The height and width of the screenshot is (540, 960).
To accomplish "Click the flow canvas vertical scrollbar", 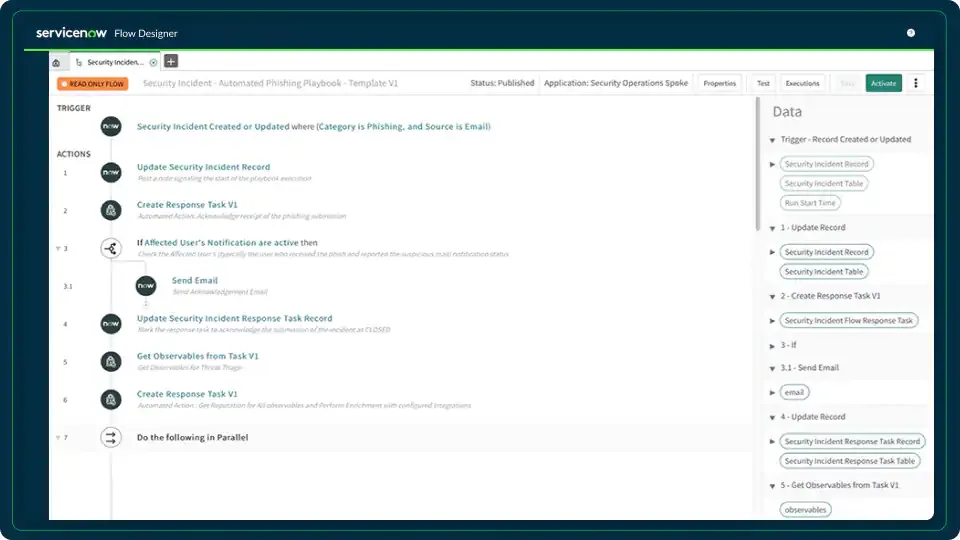I will click(x=757, y=164).
